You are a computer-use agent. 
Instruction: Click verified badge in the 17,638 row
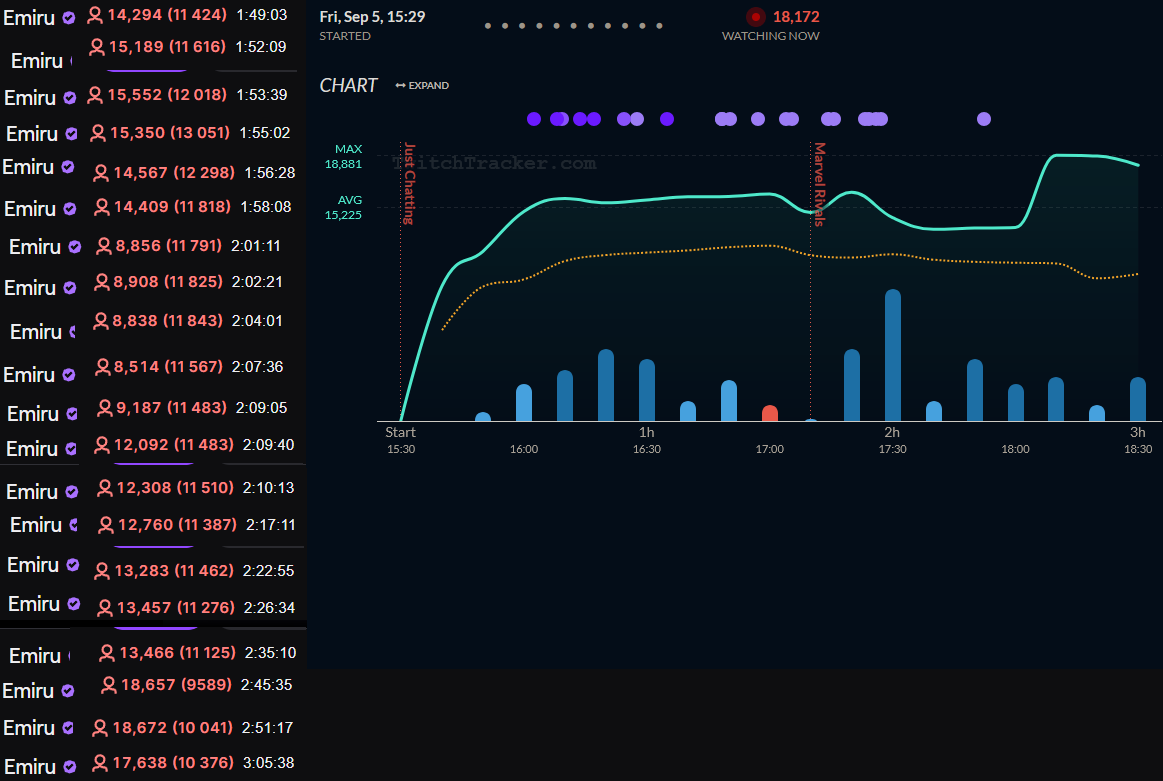click(70, 767)
